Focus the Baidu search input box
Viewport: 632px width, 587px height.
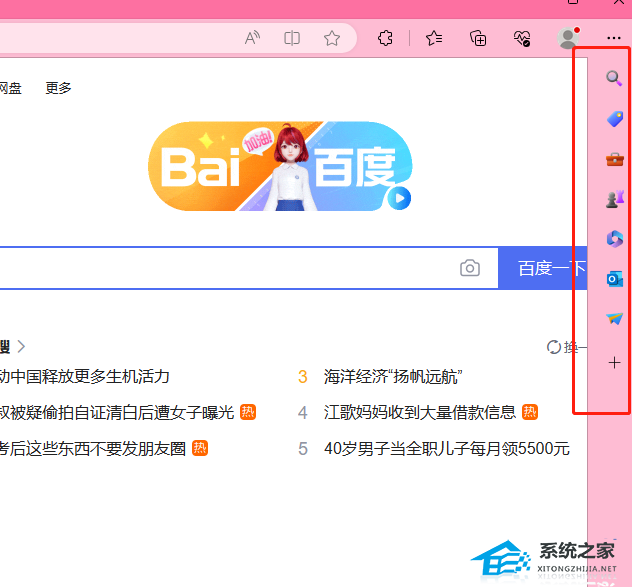(x=249, y=268)
